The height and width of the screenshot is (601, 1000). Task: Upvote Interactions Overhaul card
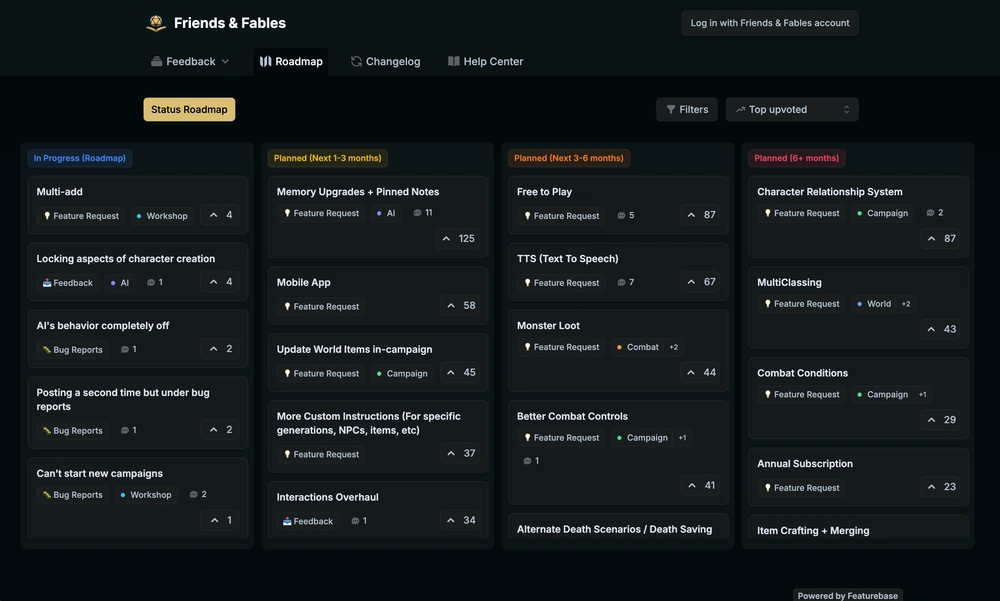461,521
